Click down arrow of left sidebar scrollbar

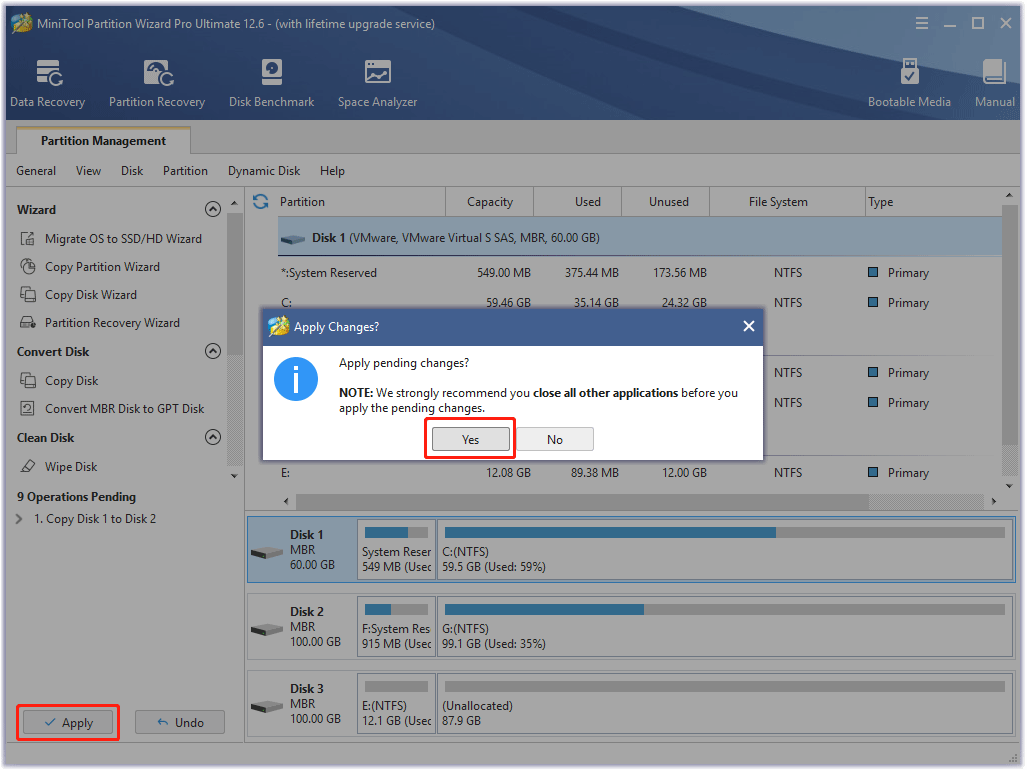234,476
